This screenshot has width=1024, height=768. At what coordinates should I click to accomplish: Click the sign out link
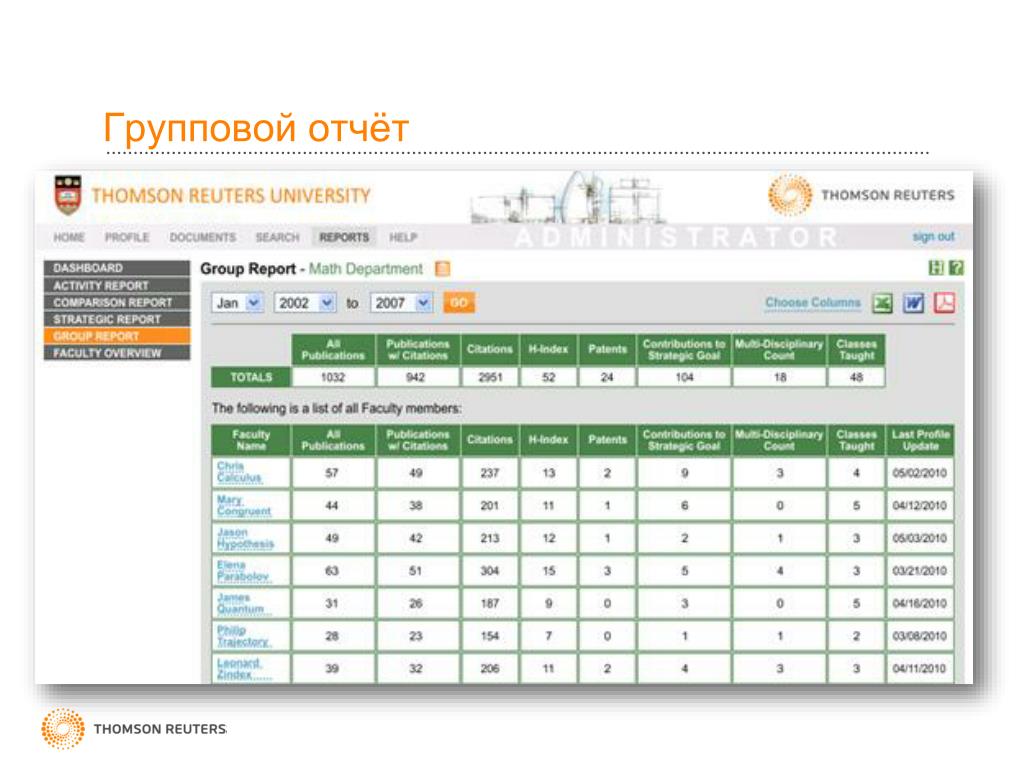click(933, 236)
